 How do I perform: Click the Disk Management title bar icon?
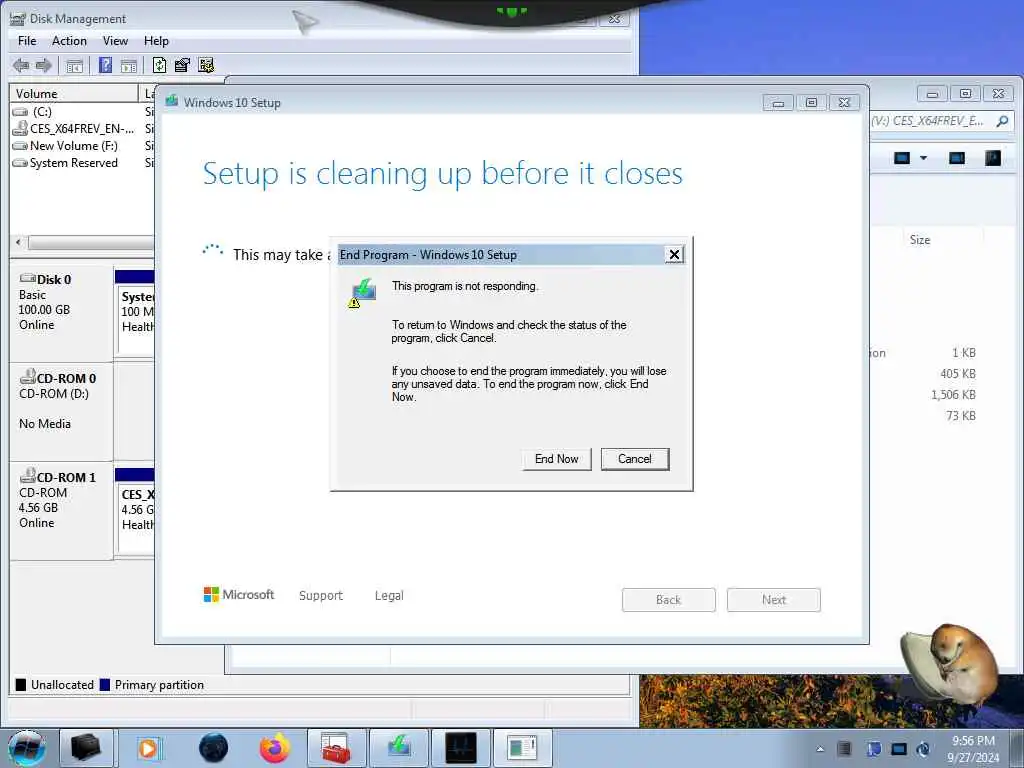(18, 18)
